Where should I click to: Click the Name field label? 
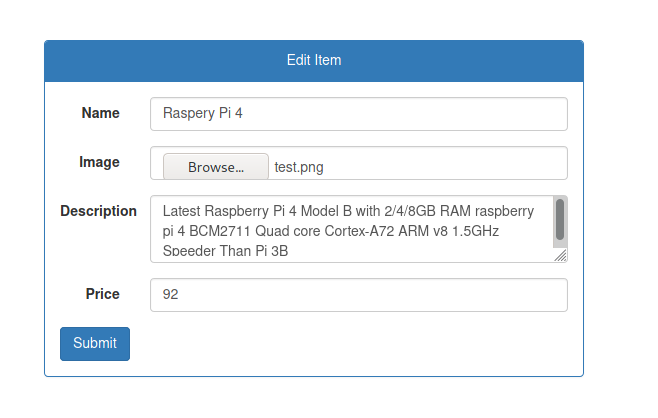tap(100, 113)
